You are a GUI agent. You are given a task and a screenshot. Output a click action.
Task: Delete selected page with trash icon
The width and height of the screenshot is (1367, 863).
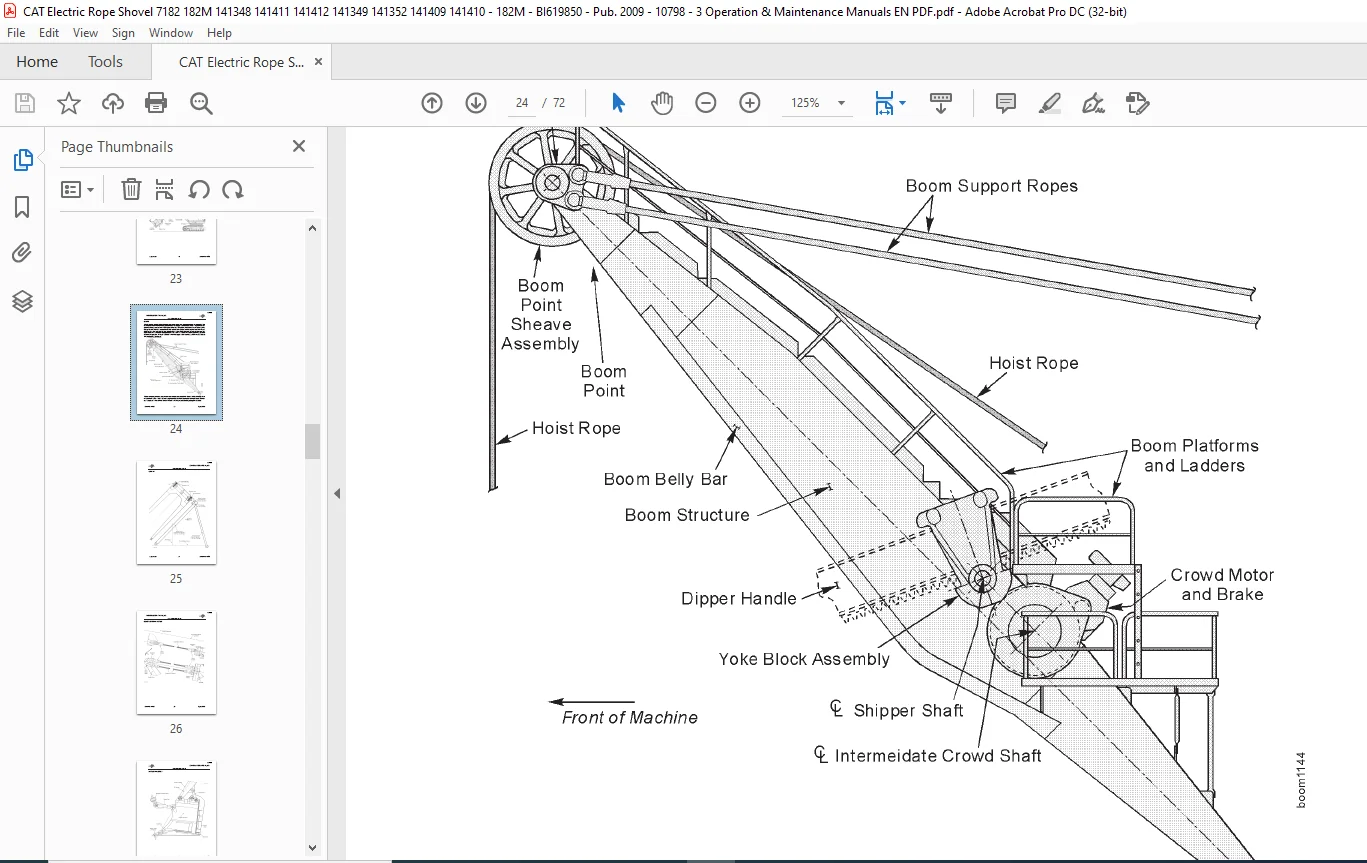pos(131,189)
